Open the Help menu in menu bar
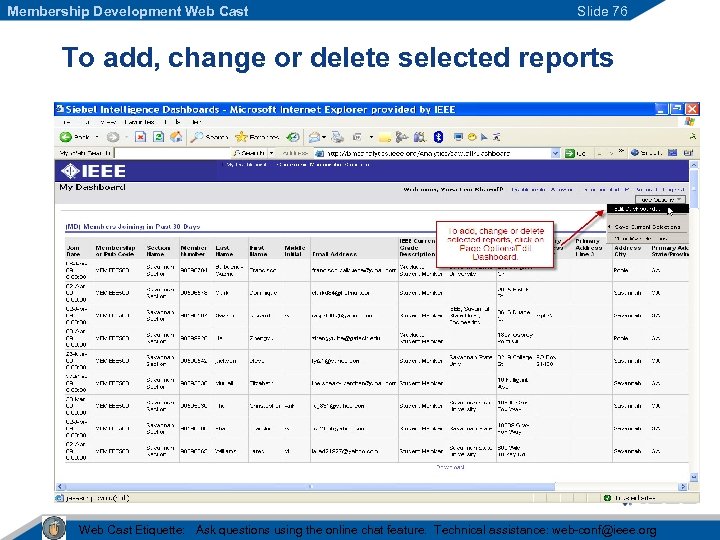 [x=197, y=122]
